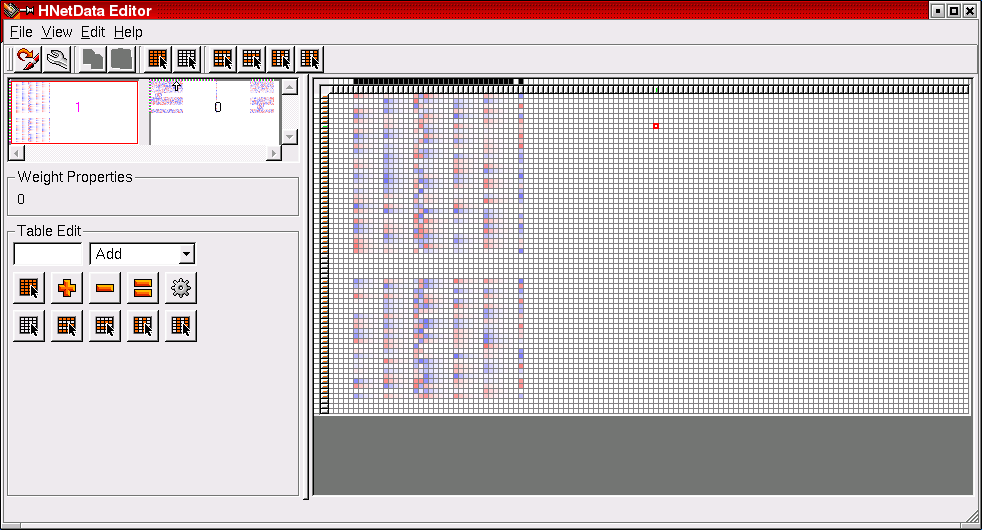Open the Add operation dropdown
Image resolution: width=982 pixels, height=530 pixels.
[142, 254]
